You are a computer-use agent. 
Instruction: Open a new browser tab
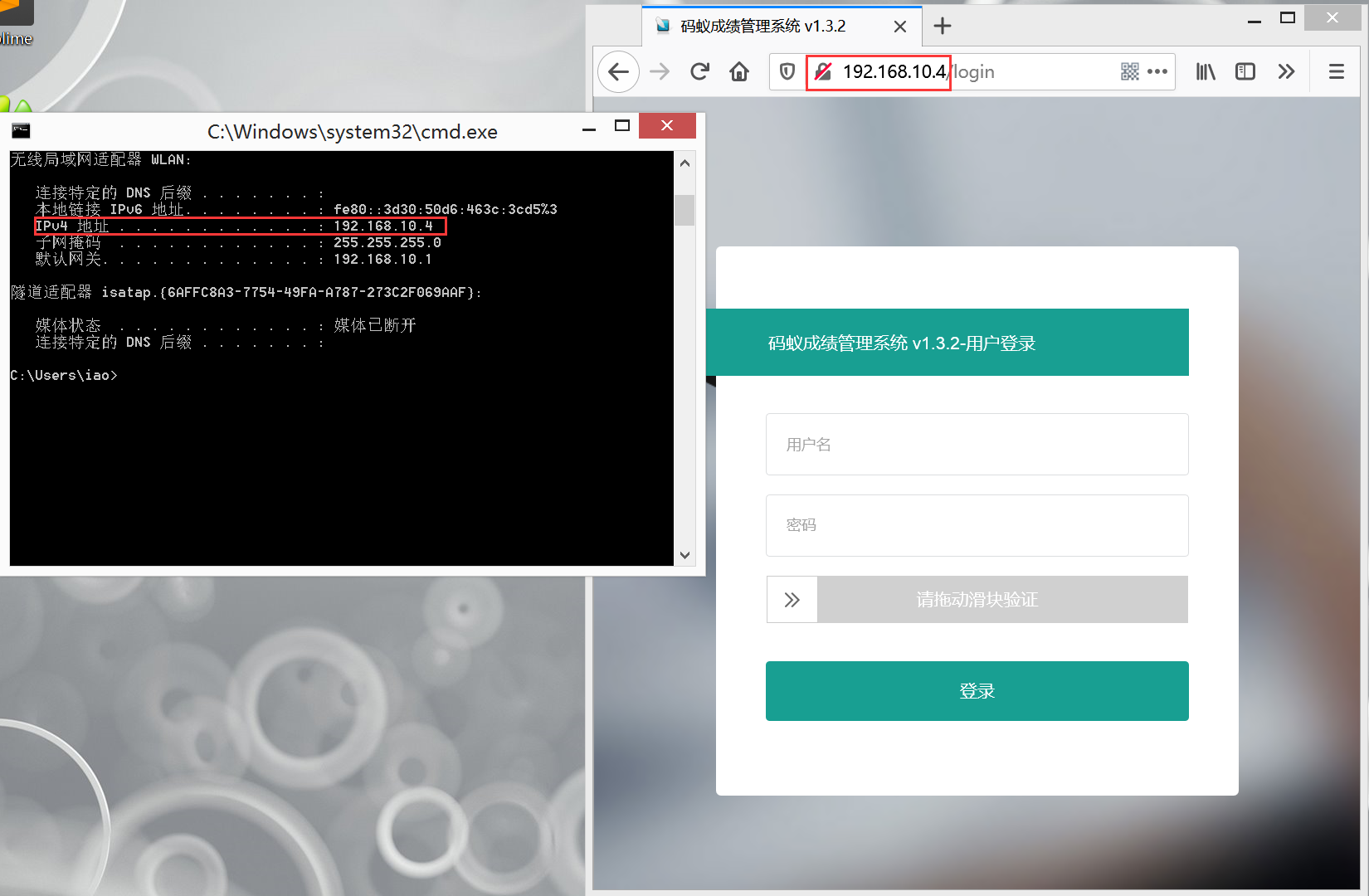click(x=943, y=26)
